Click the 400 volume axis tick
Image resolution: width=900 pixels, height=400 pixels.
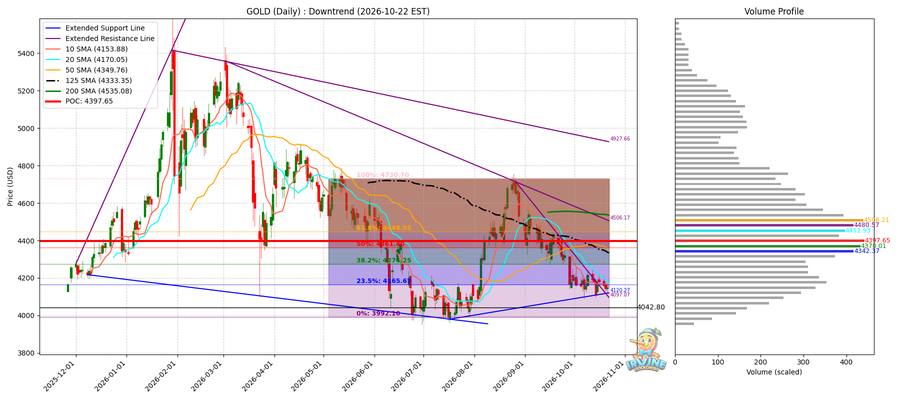847,363
